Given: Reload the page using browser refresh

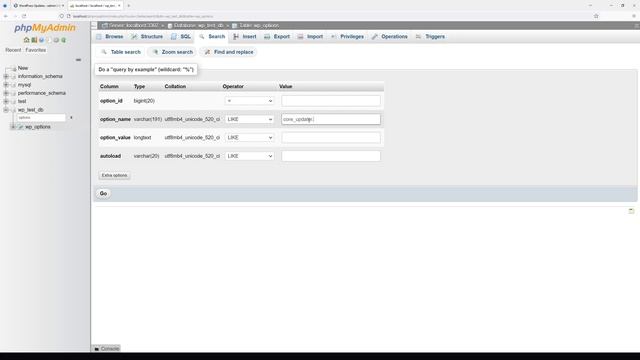Looking at the screenshot, I should coord(24,16).
